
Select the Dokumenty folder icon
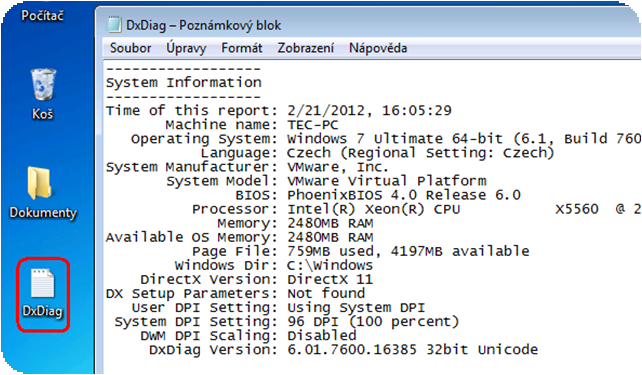[x=43, y=192]
